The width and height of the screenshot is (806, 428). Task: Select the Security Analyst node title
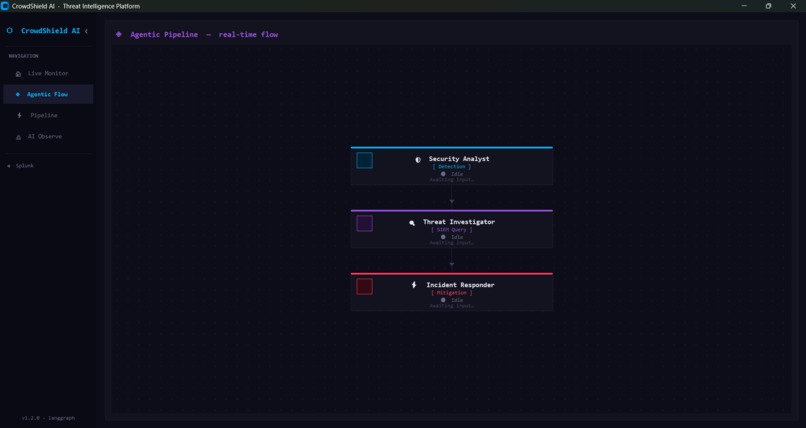tap(459, 159)
